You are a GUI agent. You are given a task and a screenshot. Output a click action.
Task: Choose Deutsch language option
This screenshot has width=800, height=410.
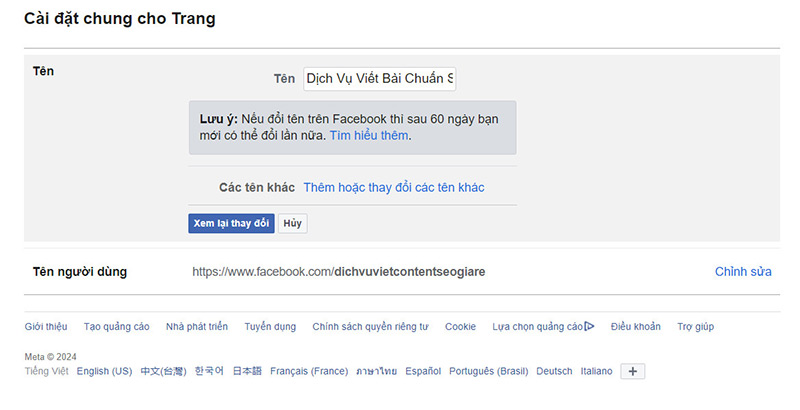(554, 371)
